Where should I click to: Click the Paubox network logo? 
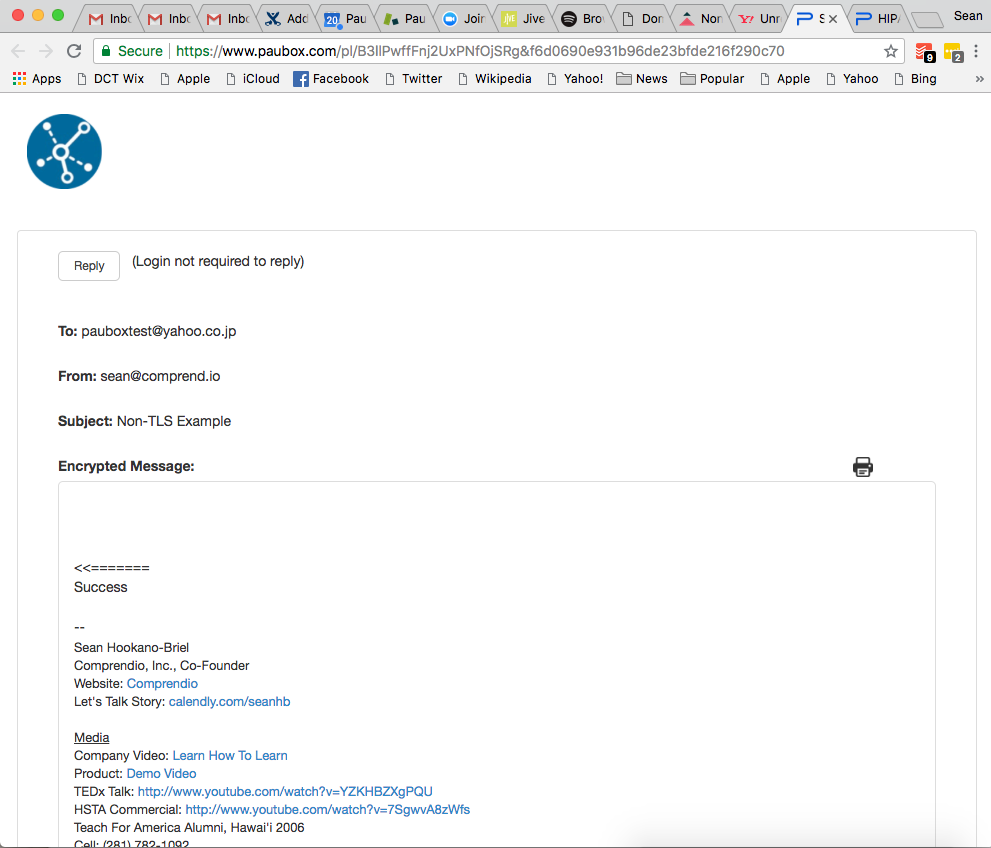pos(64,151)
